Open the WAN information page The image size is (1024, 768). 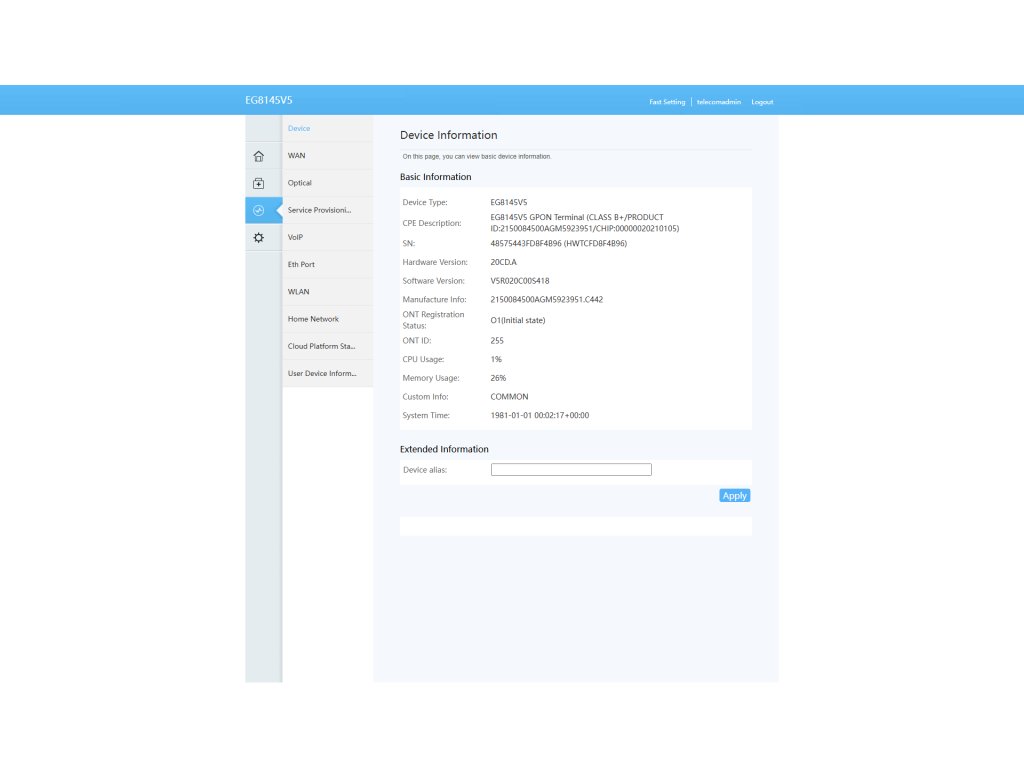point(297,156)
